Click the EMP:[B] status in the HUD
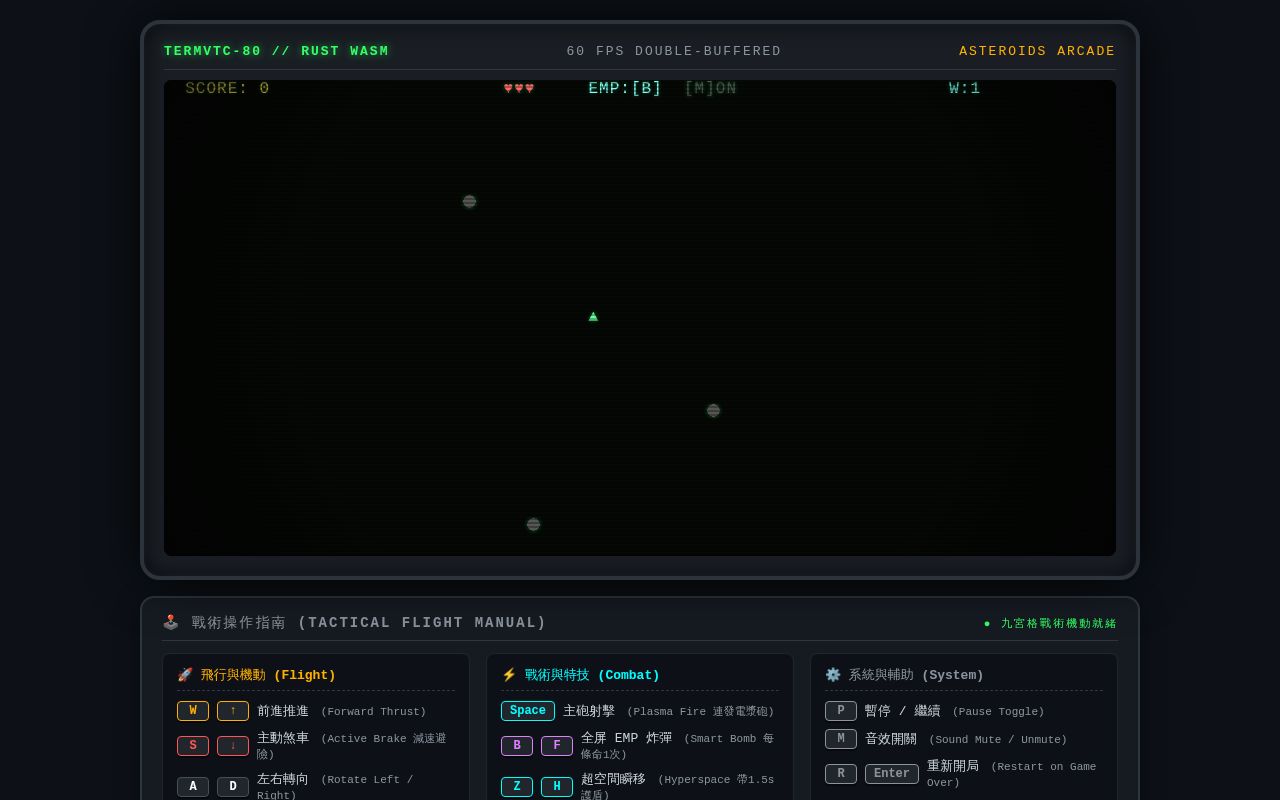The image size is (1280, 800). tap(625, 88)
